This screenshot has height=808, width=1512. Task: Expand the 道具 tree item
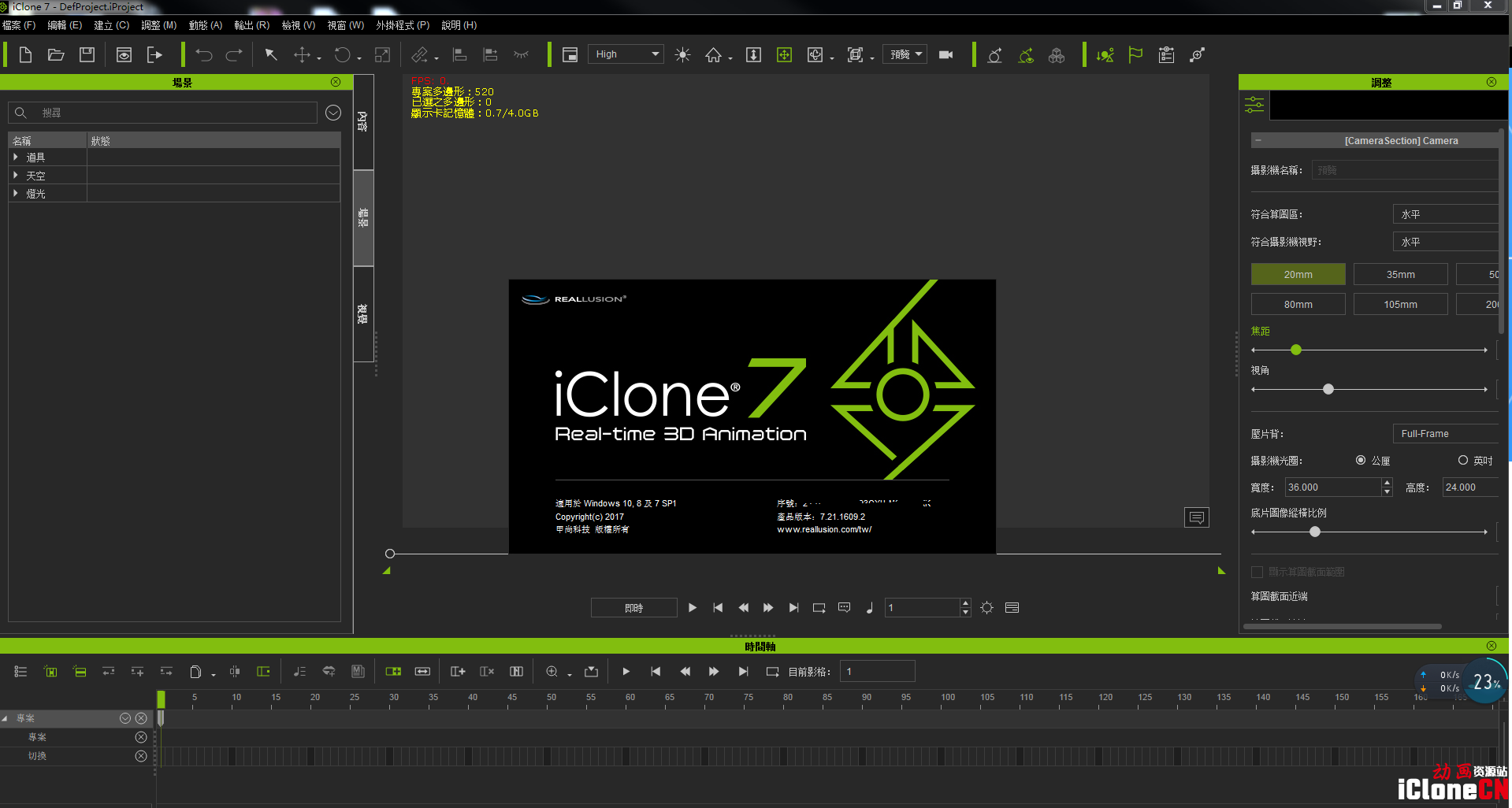tap(16, 157)
